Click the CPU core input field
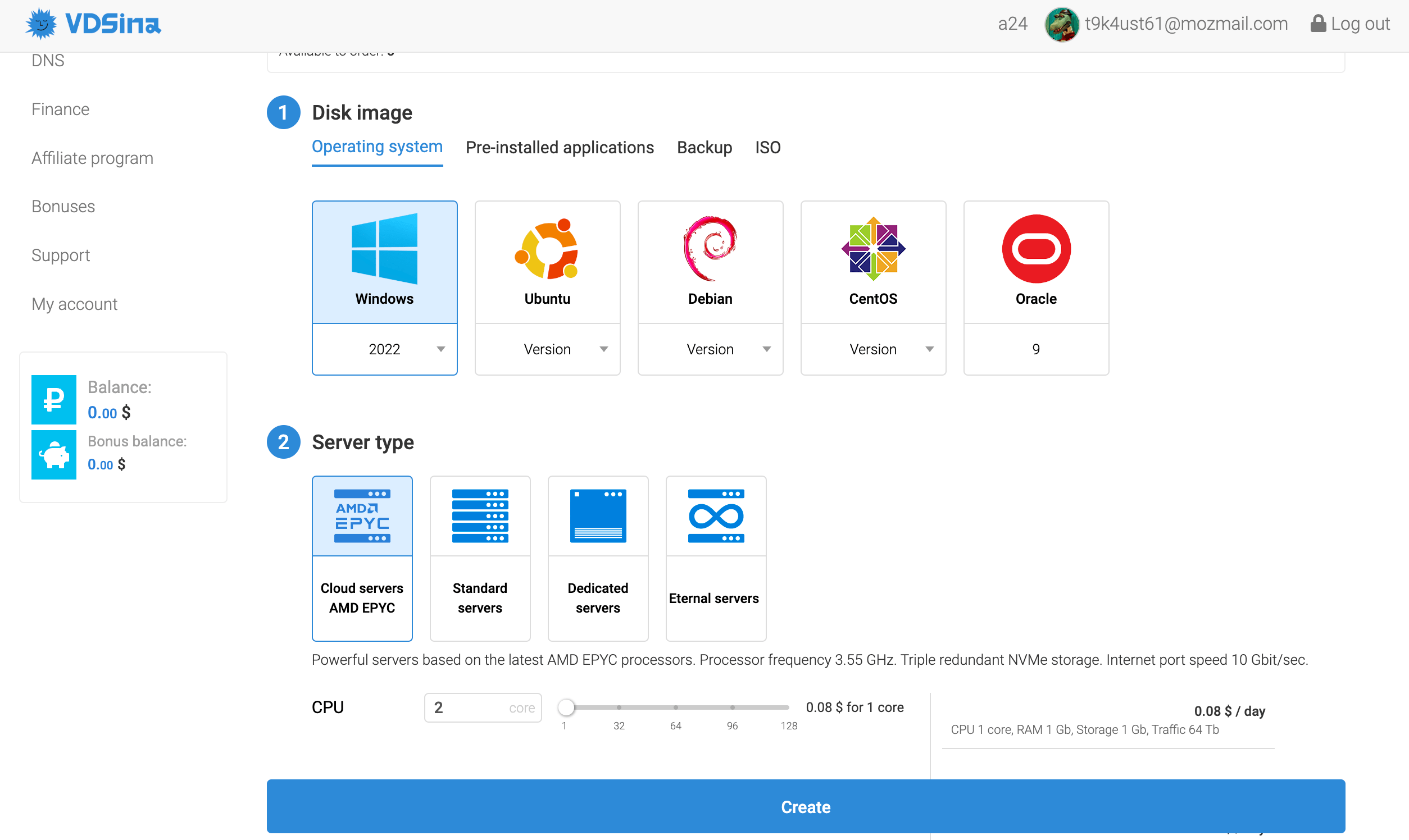The image size is (1409, 840). coord(483,707)
